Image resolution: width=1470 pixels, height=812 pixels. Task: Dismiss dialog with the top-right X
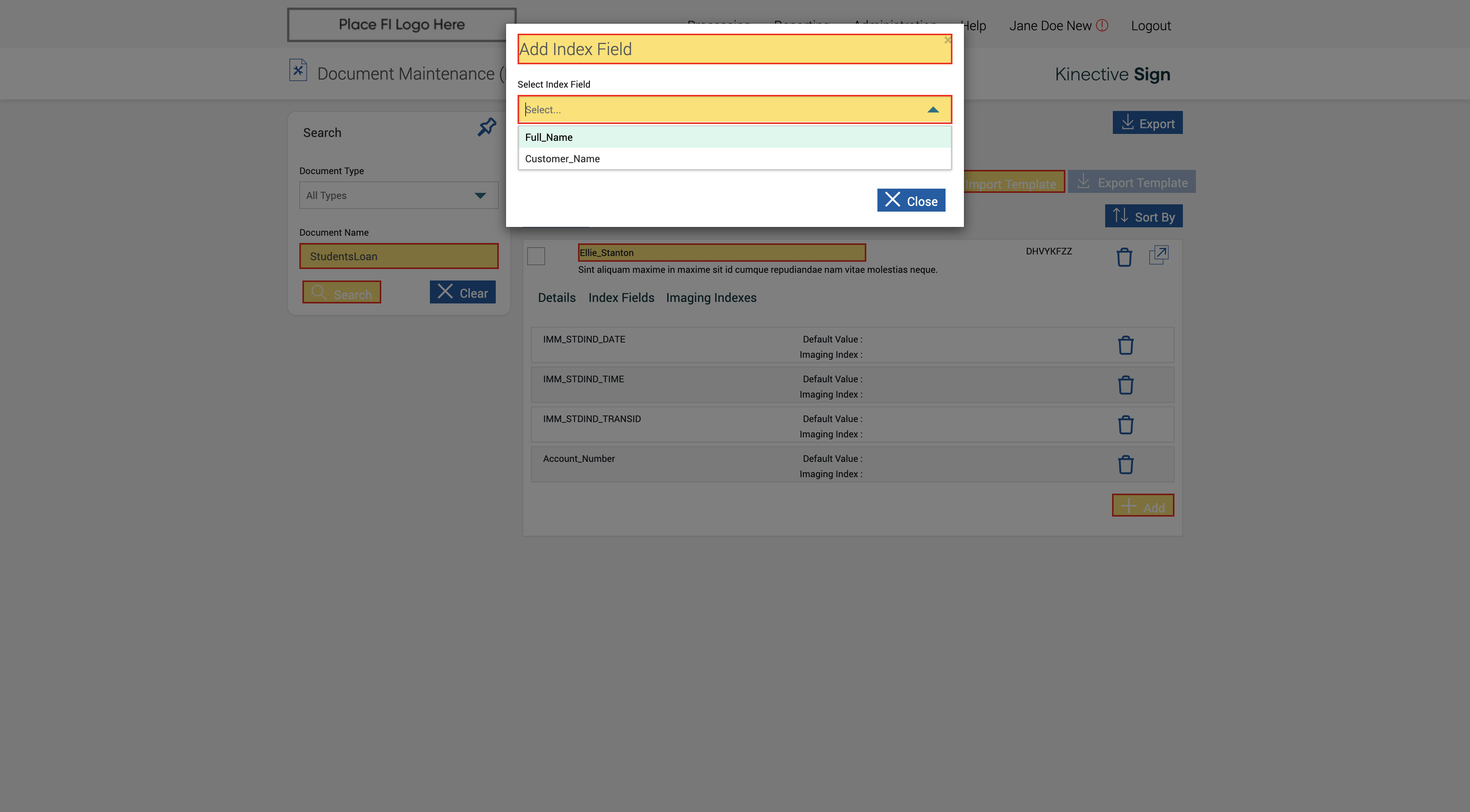(x=947, y=40)
